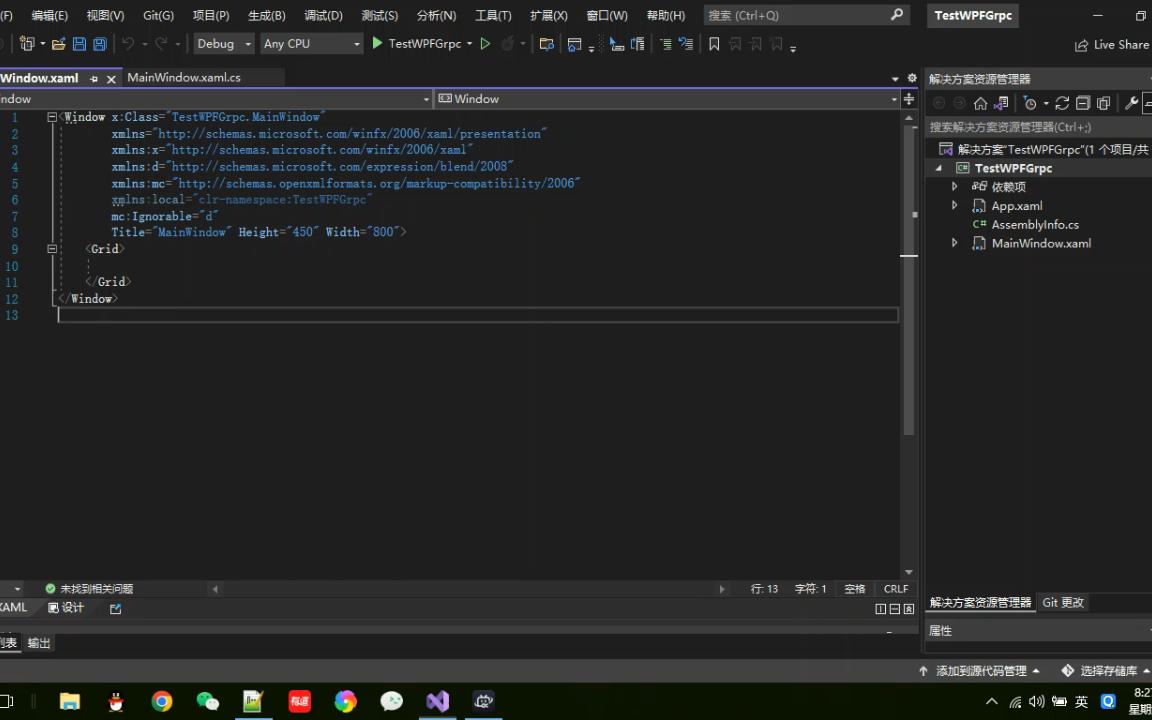Open the Git(G) menu

[159, 15]
